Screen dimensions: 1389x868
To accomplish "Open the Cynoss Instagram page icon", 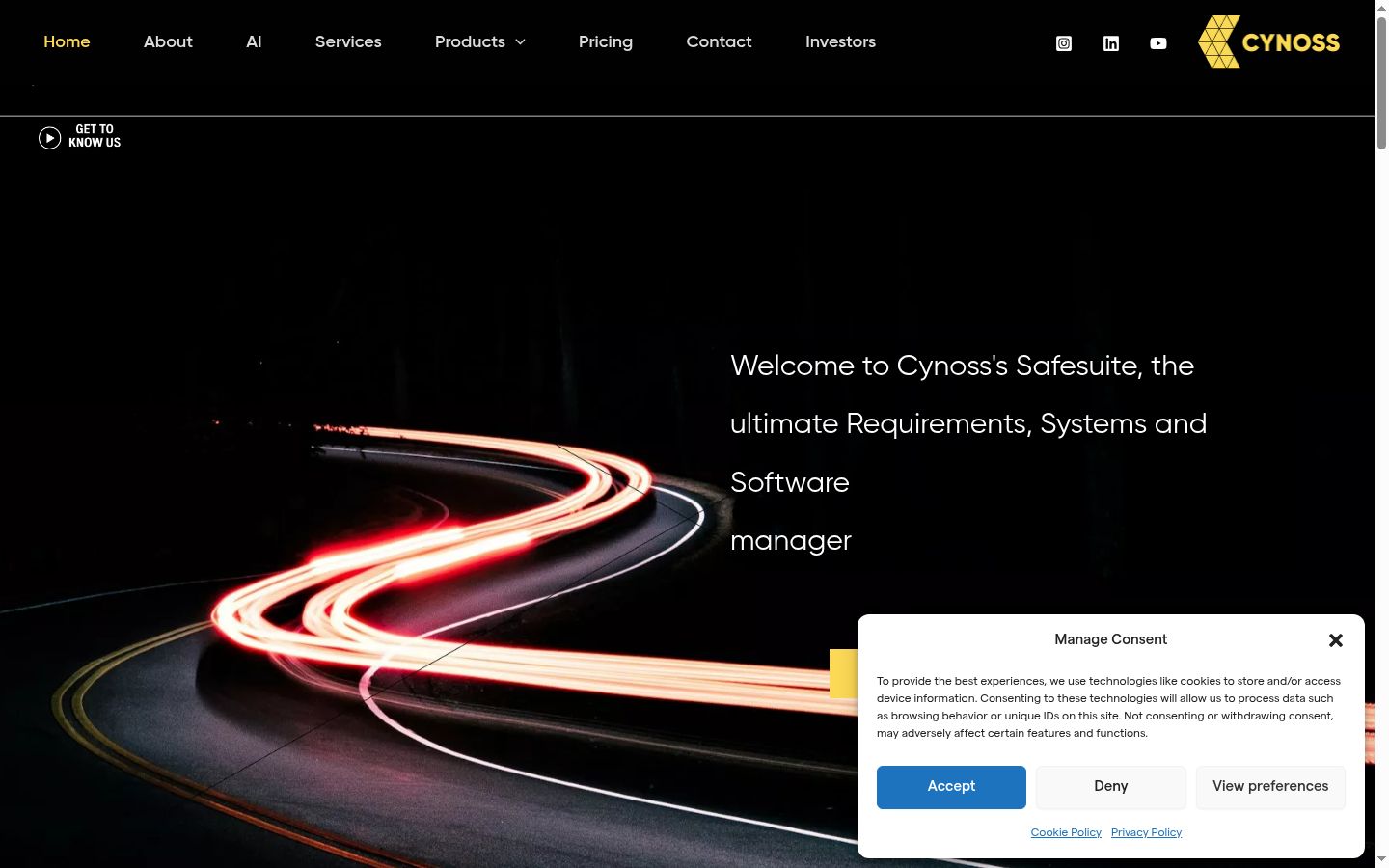I will click(x=1064, y=43).
